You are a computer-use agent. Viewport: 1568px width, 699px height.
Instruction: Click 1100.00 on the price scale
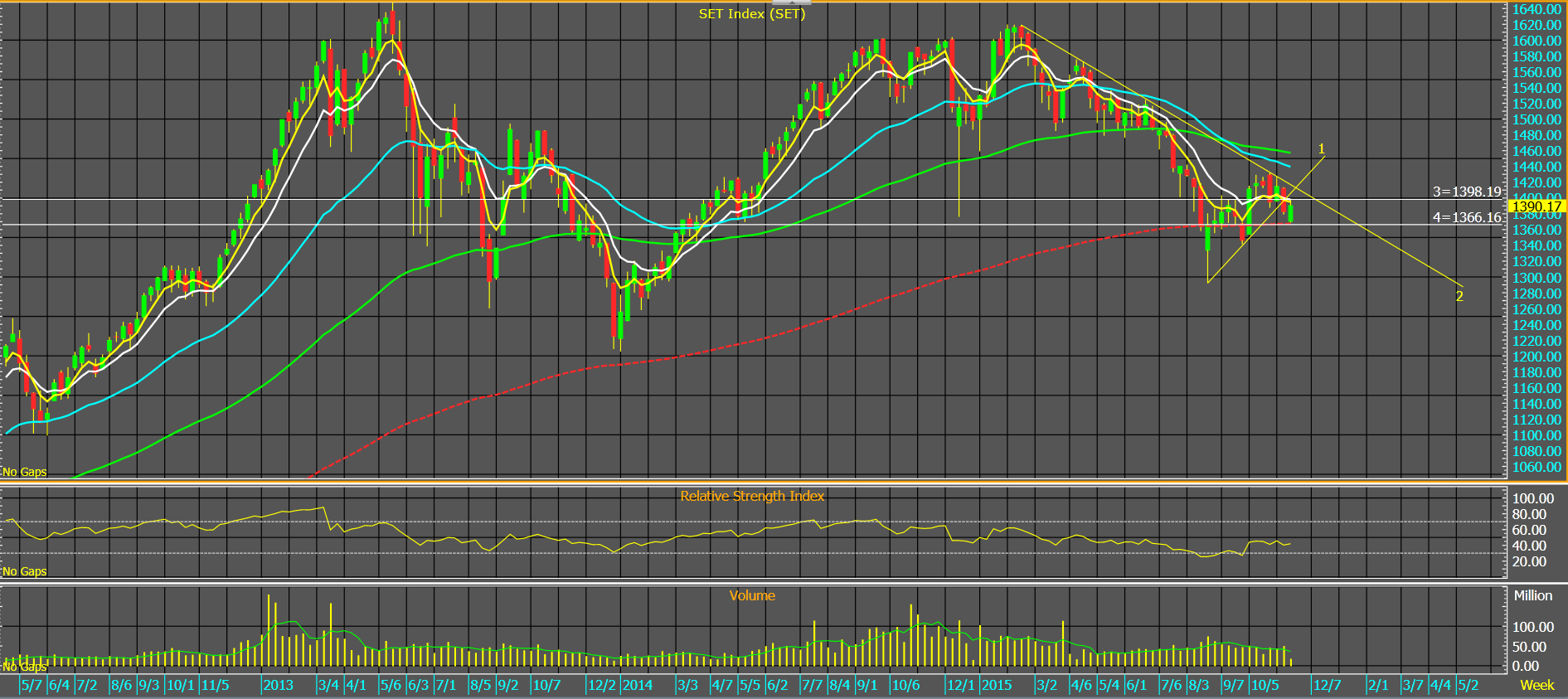1536,435
